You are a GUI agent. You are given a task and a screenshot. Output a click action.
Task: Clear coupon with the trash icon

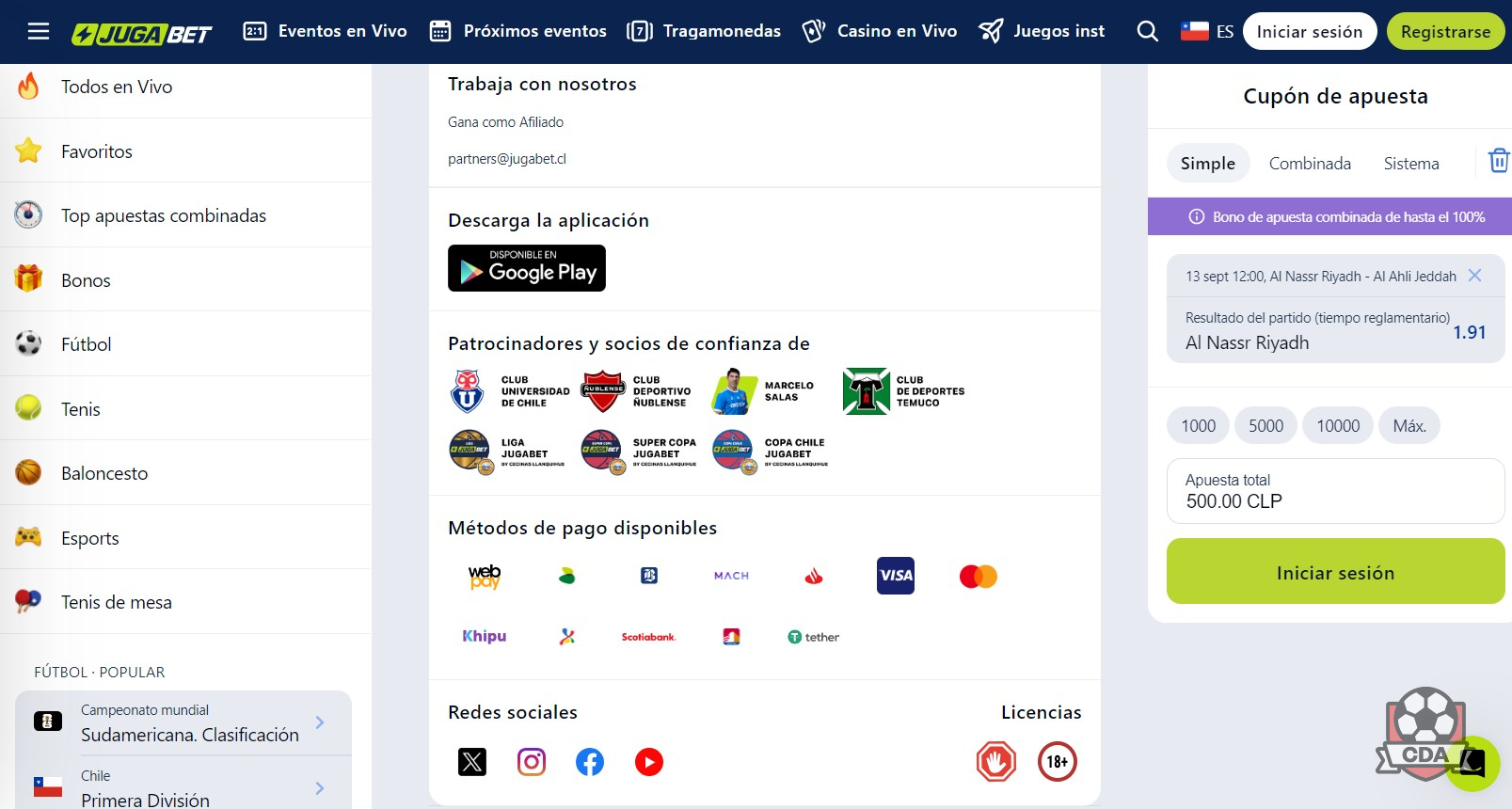click(x=1499, y=161)
